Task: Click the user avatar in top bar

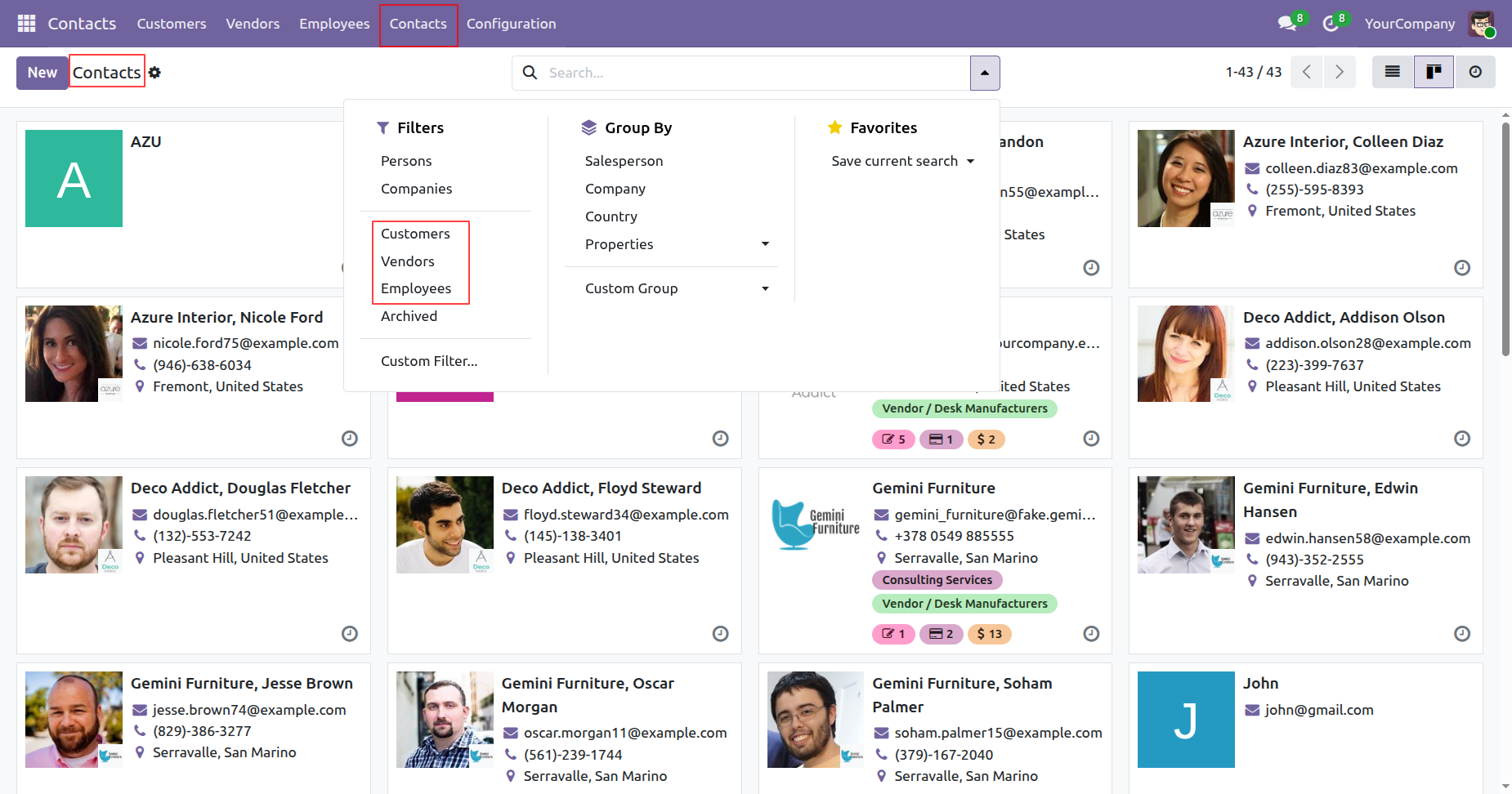Action: [1481, 24]
